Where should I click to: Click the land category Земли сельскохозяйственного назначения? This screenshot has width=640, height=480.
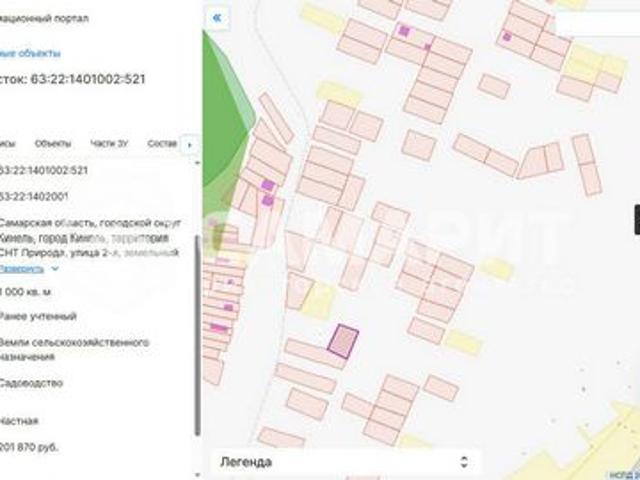pos(74,349)
